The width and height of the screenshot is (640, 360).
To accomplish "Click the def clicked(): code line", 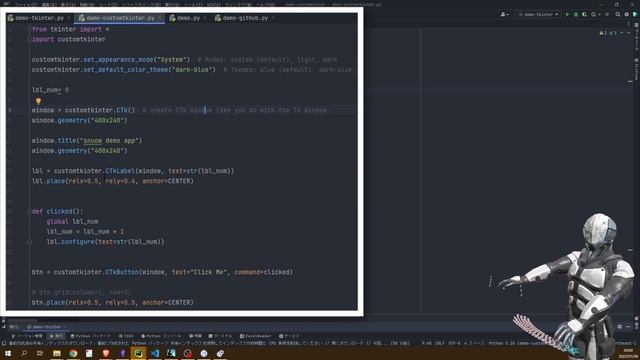I will (58, 211).
